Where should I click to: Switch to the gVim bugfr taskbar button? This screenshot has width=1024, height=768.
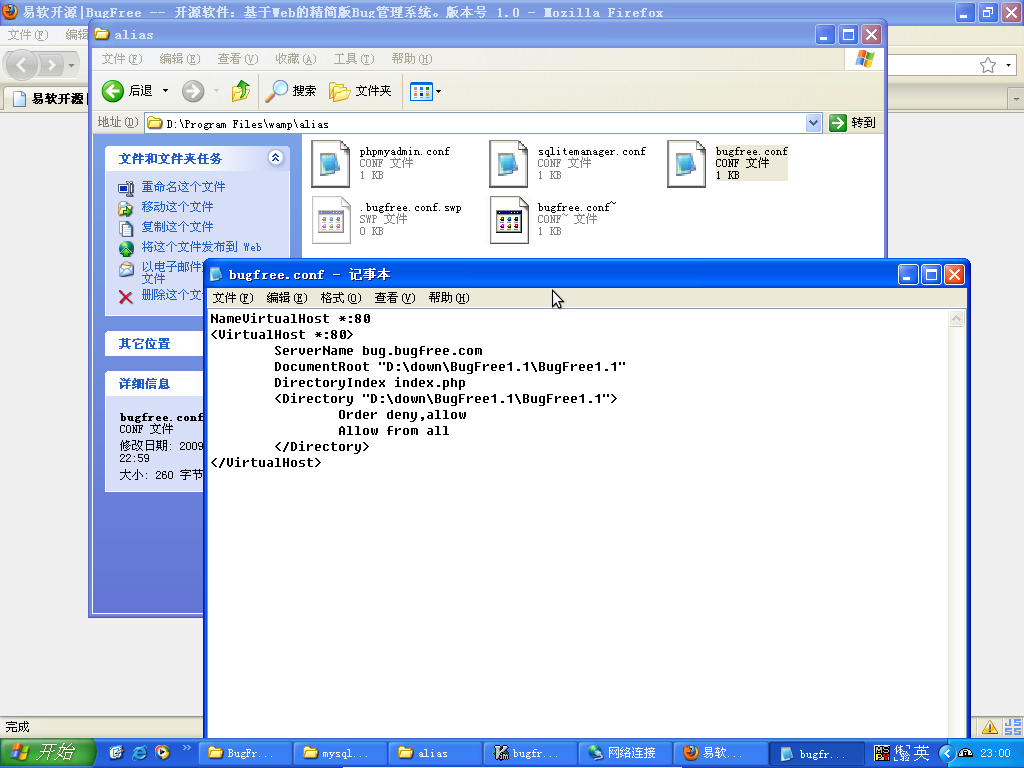click(x=530, y=753)
